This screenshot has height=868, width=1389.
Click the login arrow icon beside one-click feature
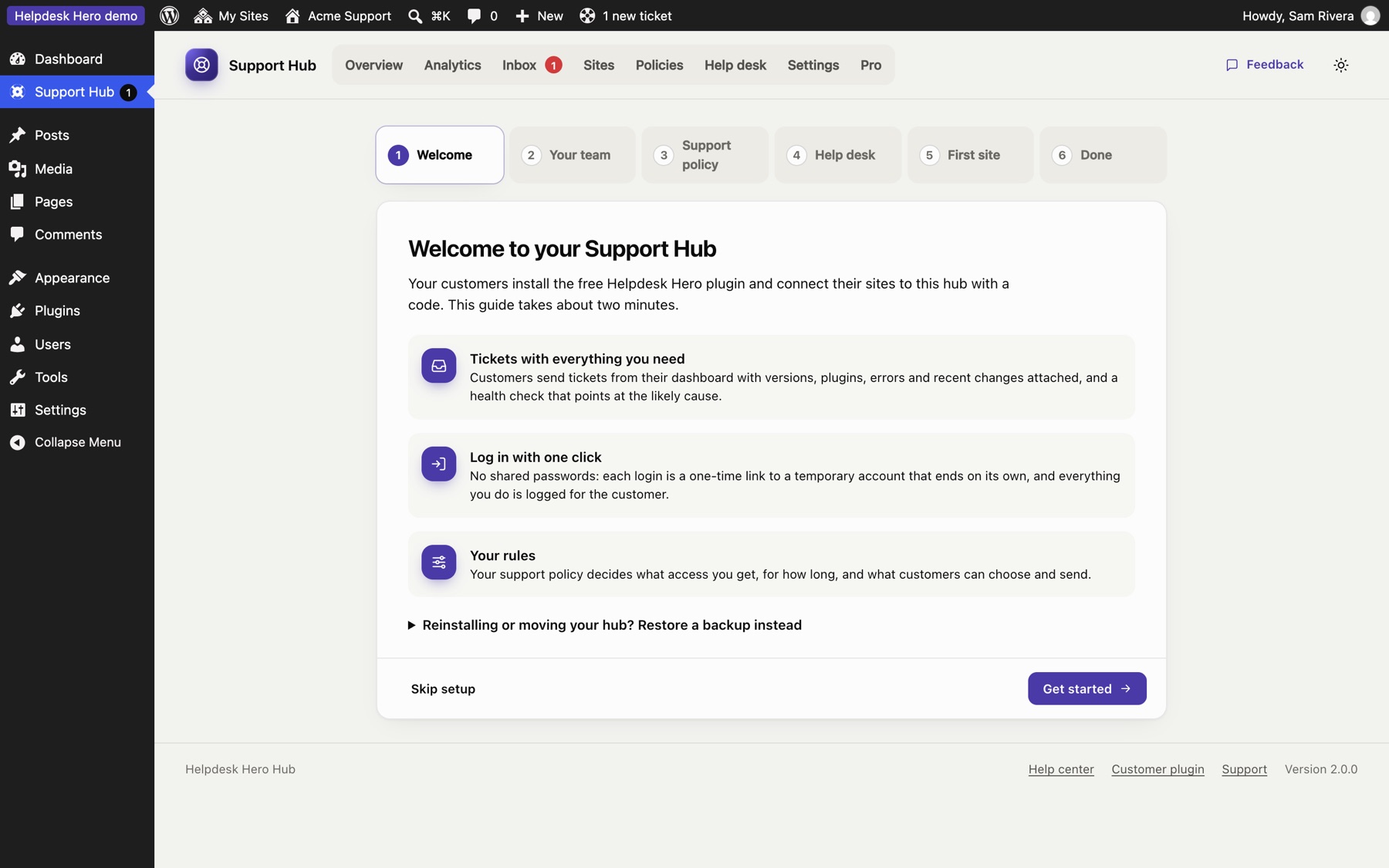pos(438,464)
